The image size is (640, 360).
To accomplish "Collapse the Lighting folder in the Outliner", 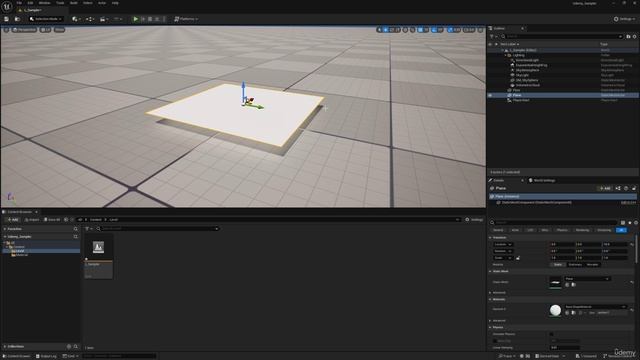I will click(505, 55).
